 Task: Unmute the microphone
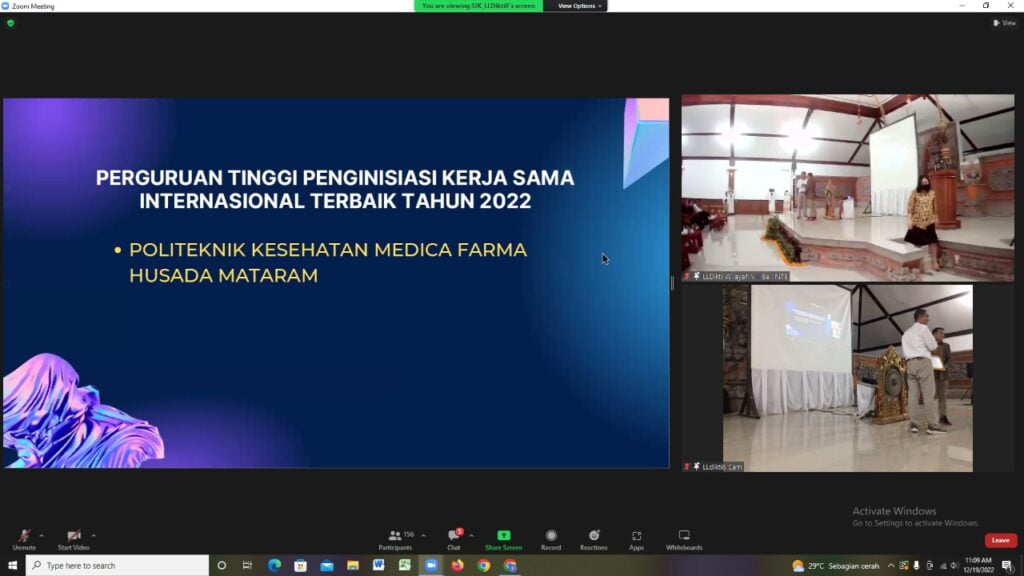24,537
